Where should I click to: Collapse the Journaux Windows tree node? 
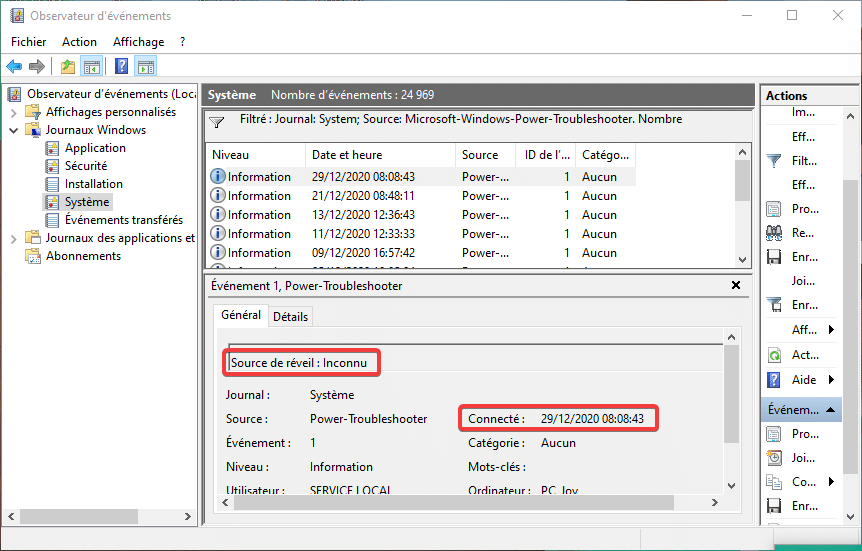coord(13,130)
